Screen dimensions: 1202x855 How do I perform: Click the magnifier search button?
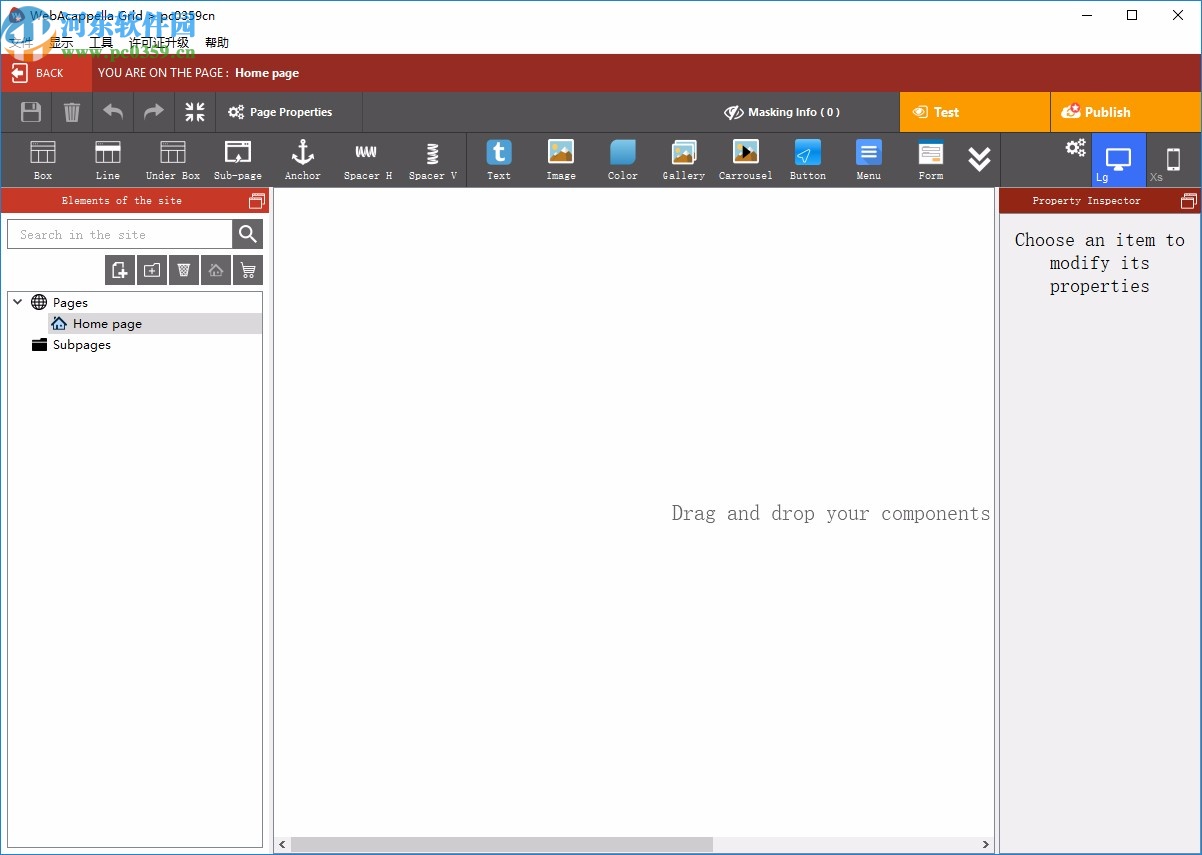tap(248, 234)
